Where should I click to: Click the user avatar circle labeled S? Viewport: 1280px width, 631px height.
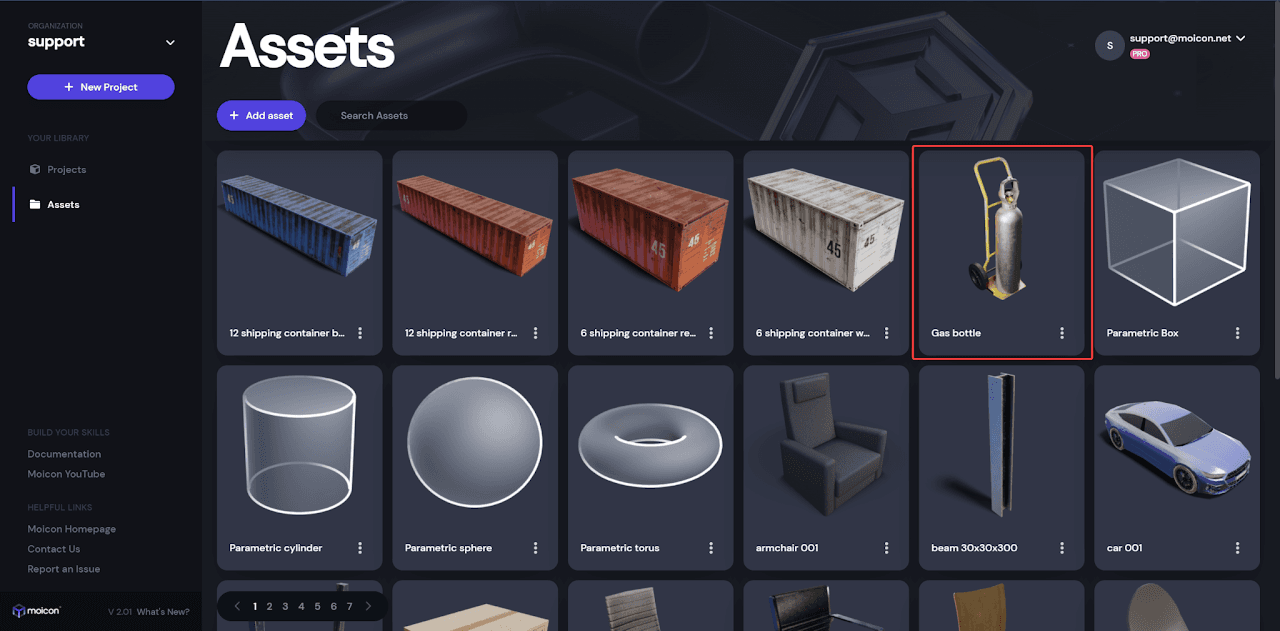1110,45
